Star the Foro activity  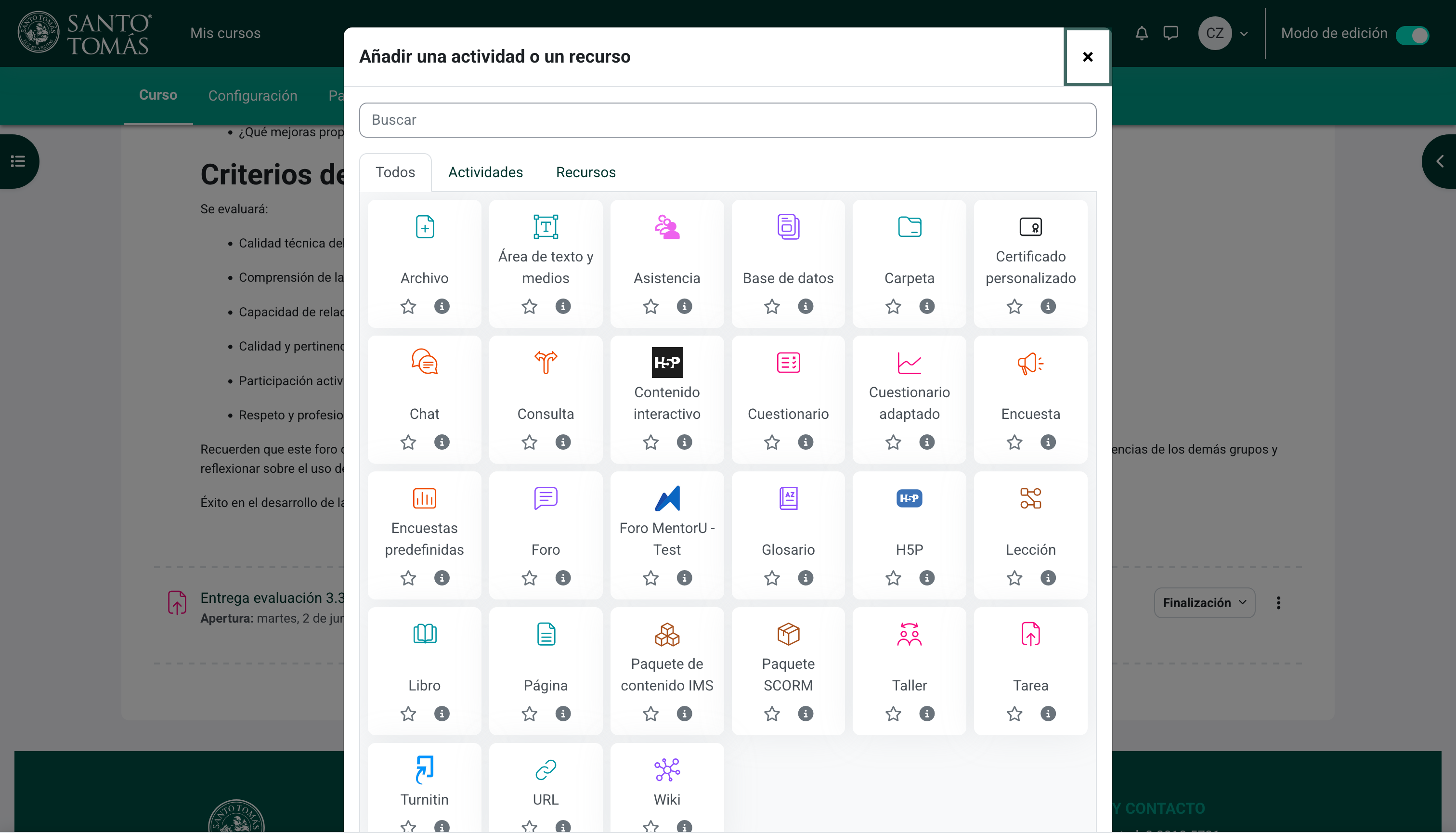tap(529, 577)
